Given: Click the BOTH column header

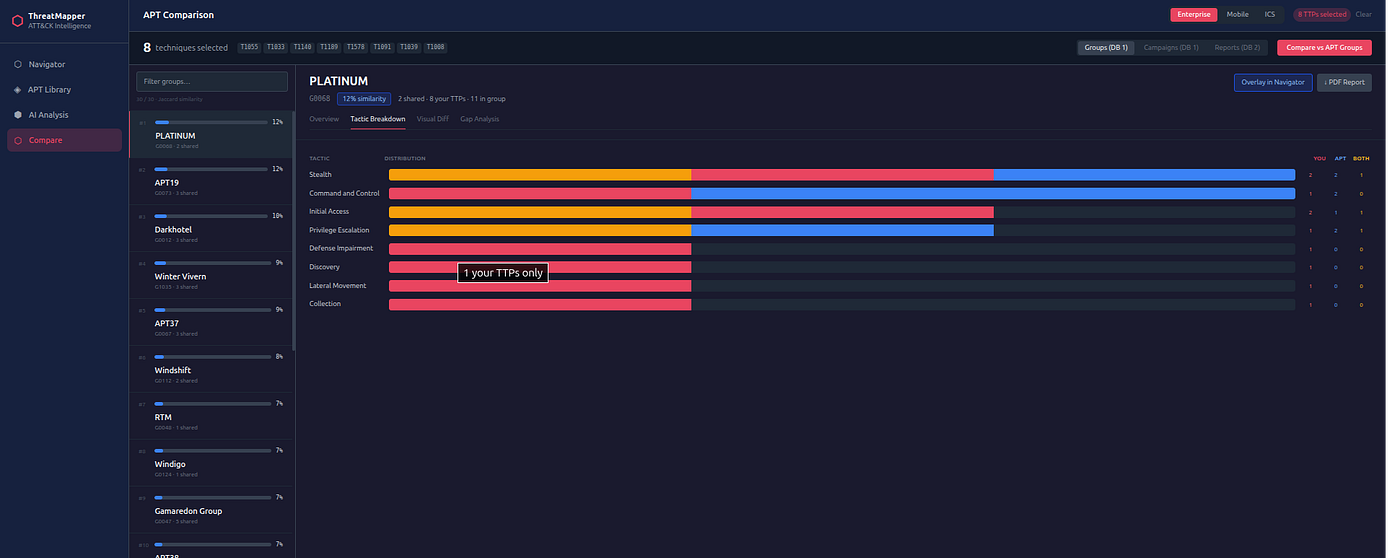Looking at the screenshot, I should coord(1361,158).
